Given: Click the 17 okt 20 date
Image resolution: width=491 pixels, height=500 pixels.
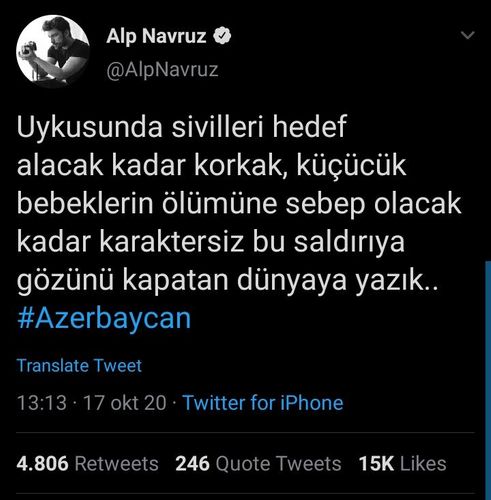Looking at the screenshot, I should (125, 403).
